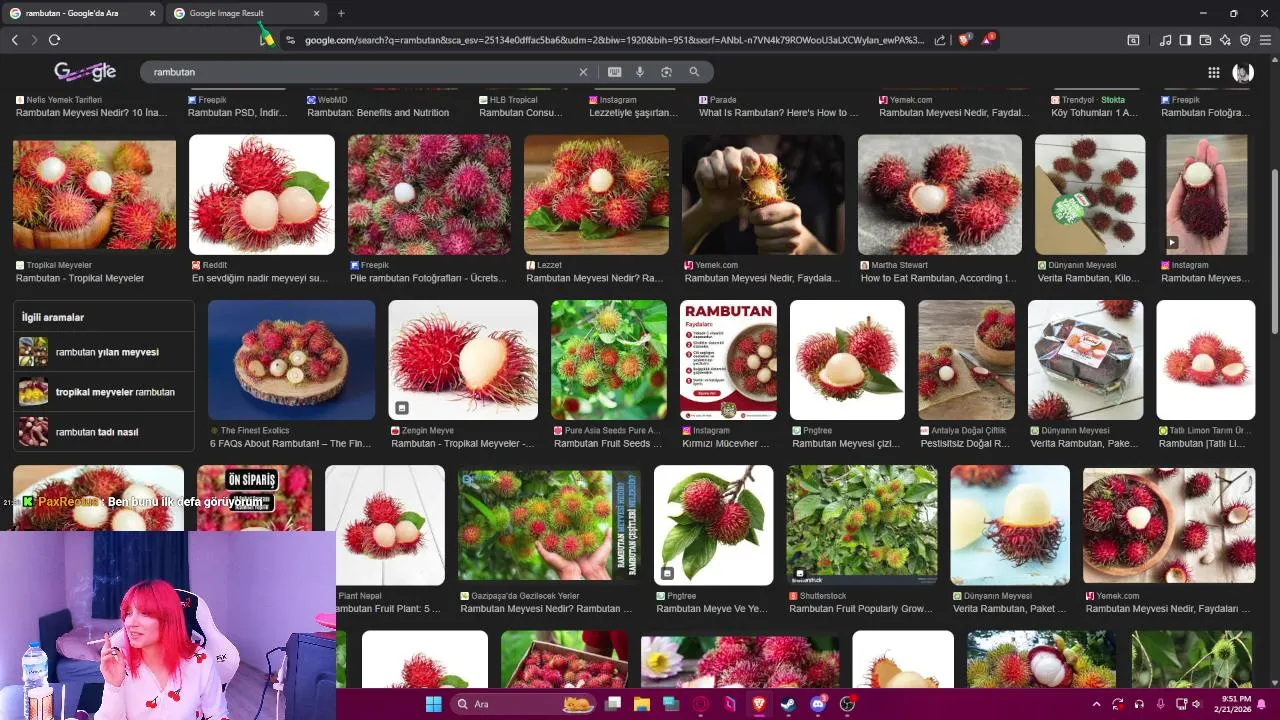Open the hands peeling rambutan Yemek.com thumbnail
The height and width of the screenshot is (720, 1280).
pyautogui.click(x=763, y=194)
